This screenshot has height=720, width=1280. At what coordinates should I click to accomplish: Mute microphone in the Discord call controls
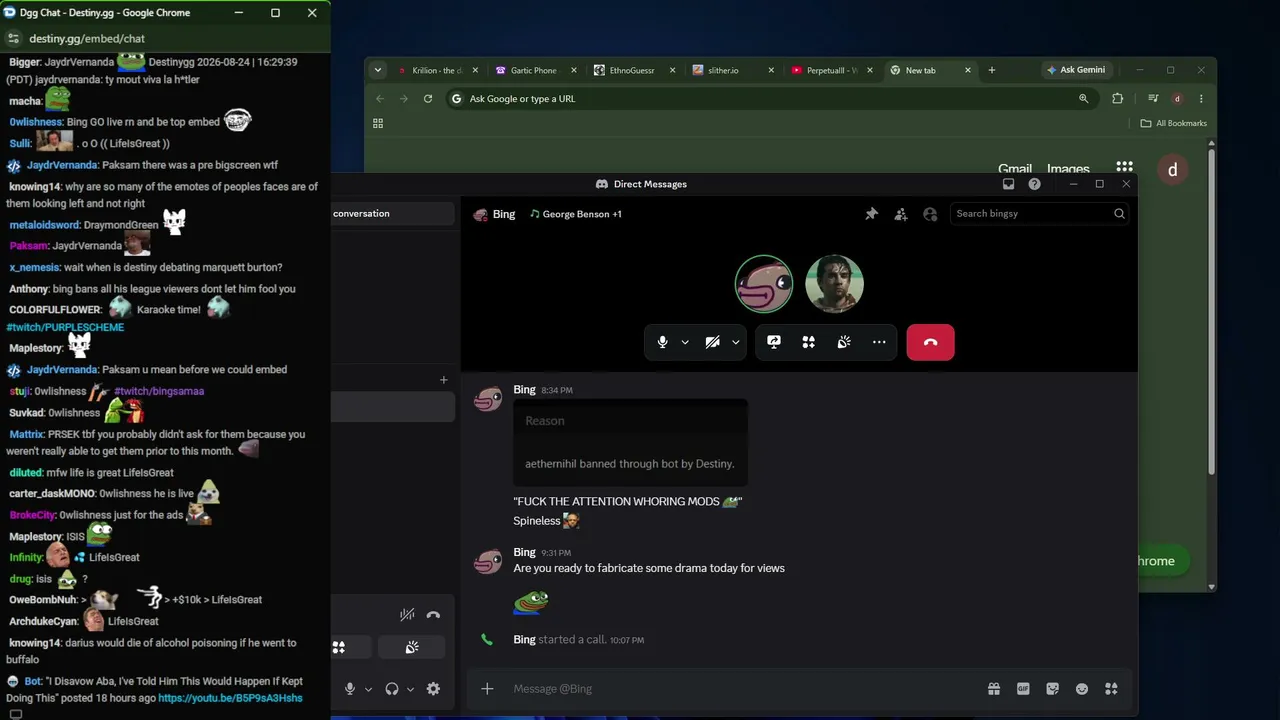tap(662, 342)
